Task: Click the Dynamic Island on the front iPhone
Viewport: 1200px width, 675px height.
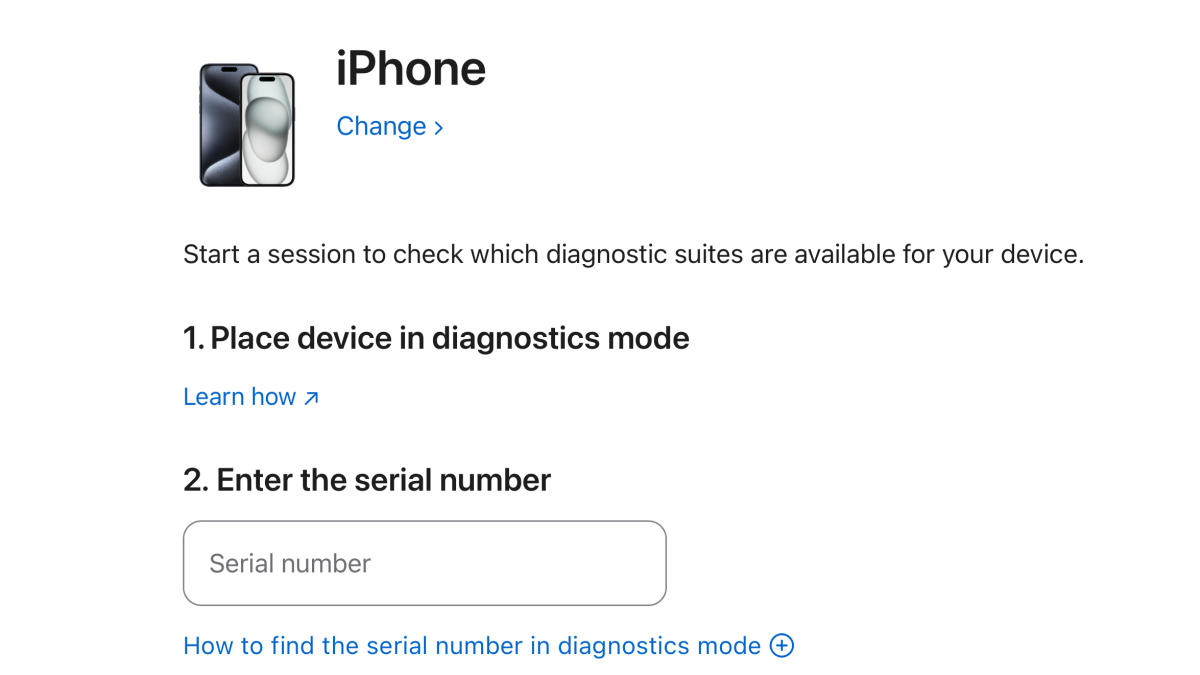Action: click(268, 80)
